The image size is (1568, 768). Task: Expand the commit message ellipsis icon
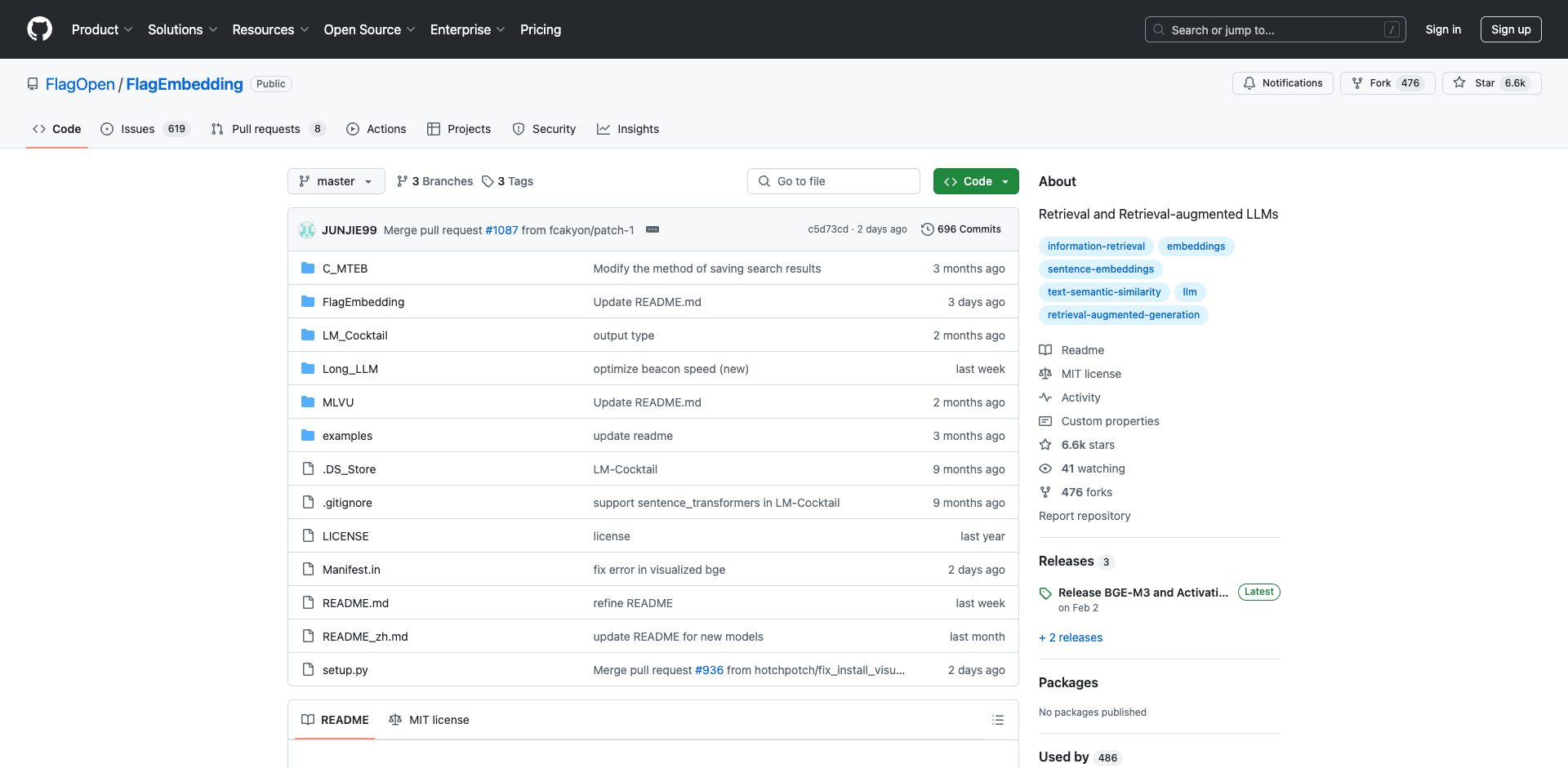[x=653, y=229]
